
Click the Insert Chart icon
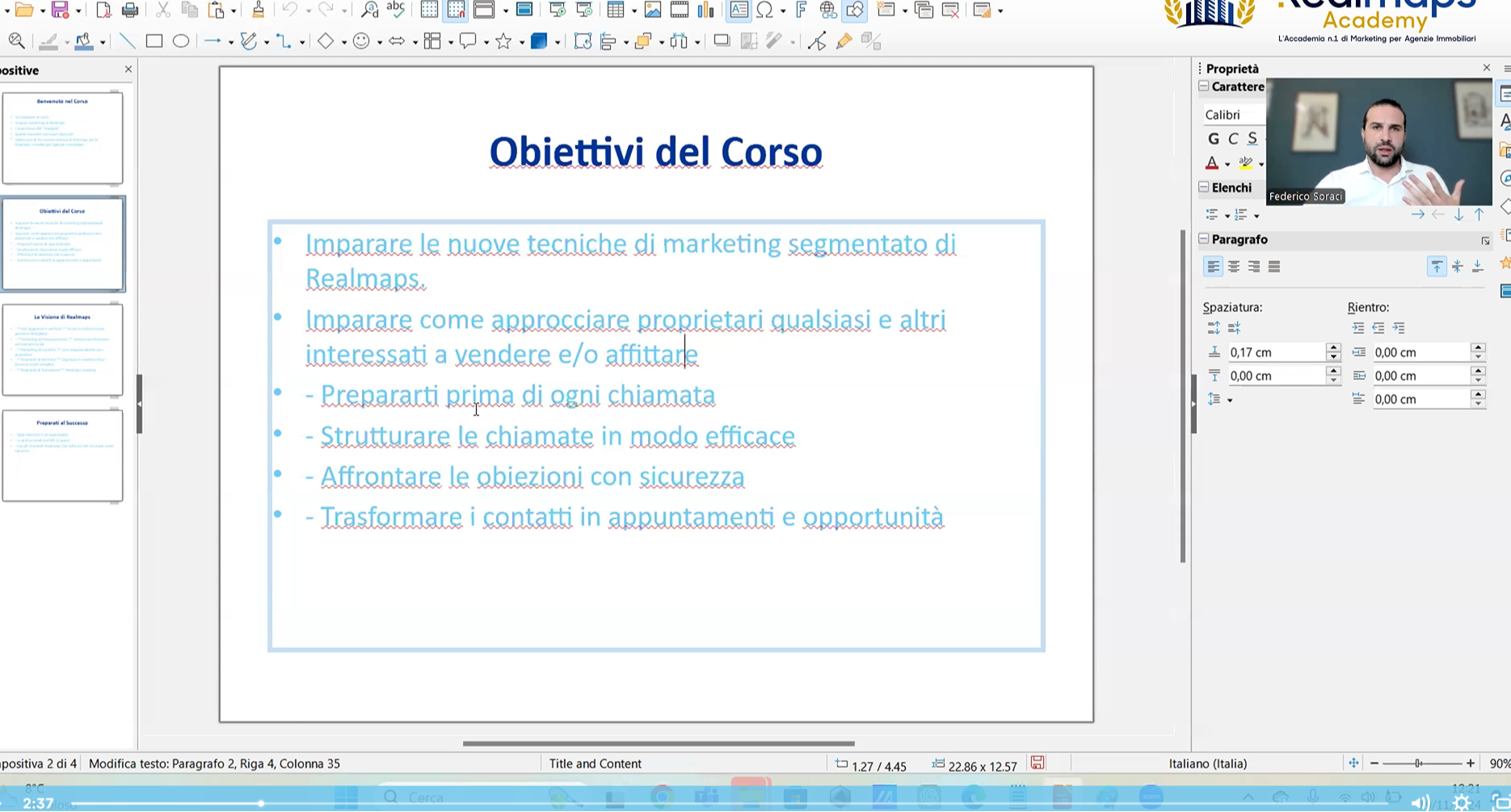(x=705, y=11)
